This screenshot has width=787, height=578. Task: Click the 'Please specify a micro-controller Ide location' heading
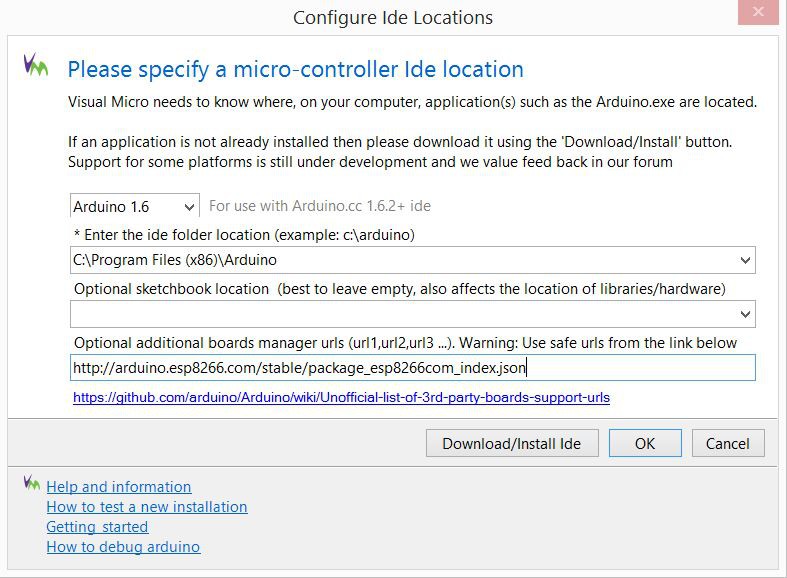coord(296,69)
